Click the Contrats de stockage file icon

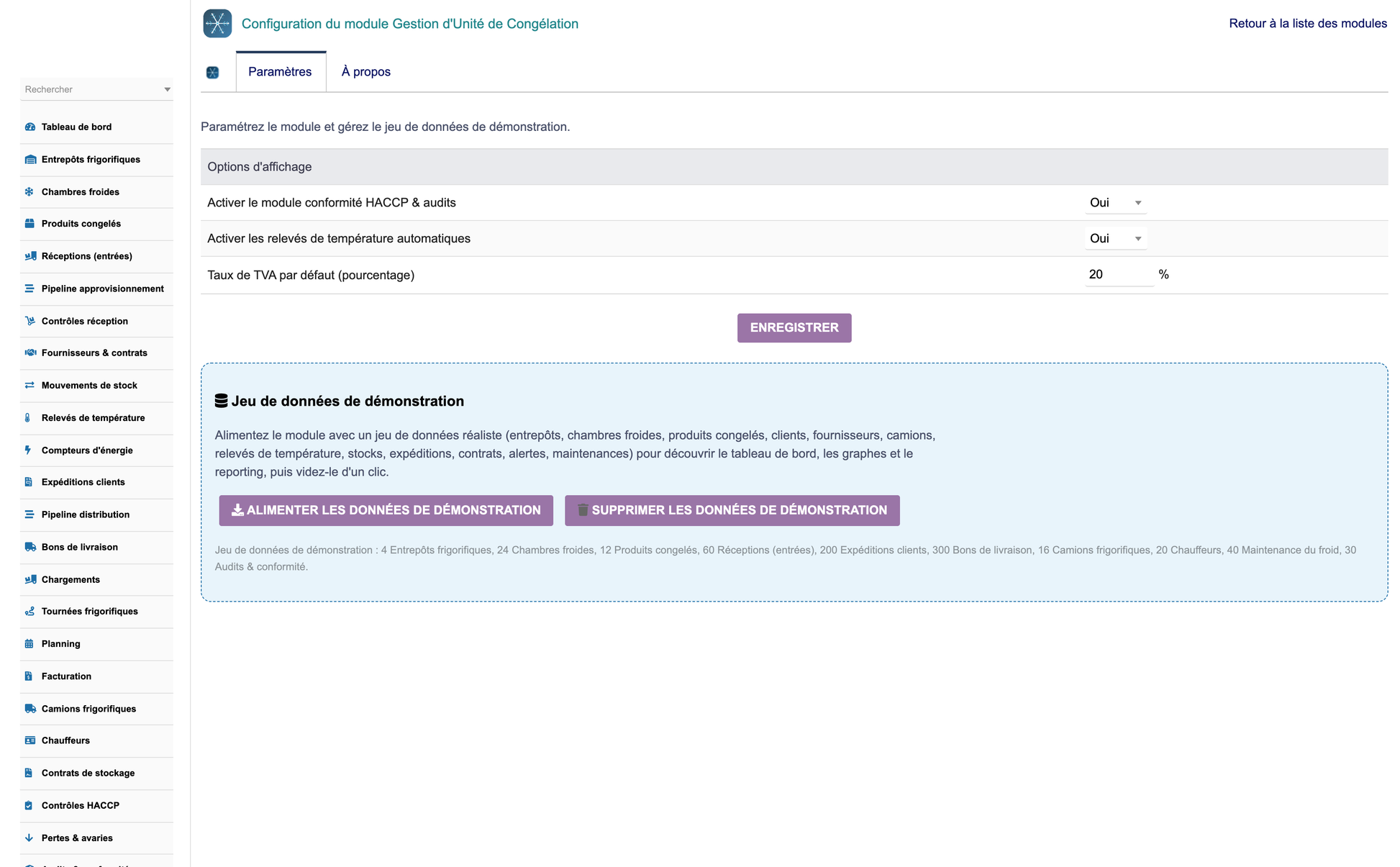[29, 773]
